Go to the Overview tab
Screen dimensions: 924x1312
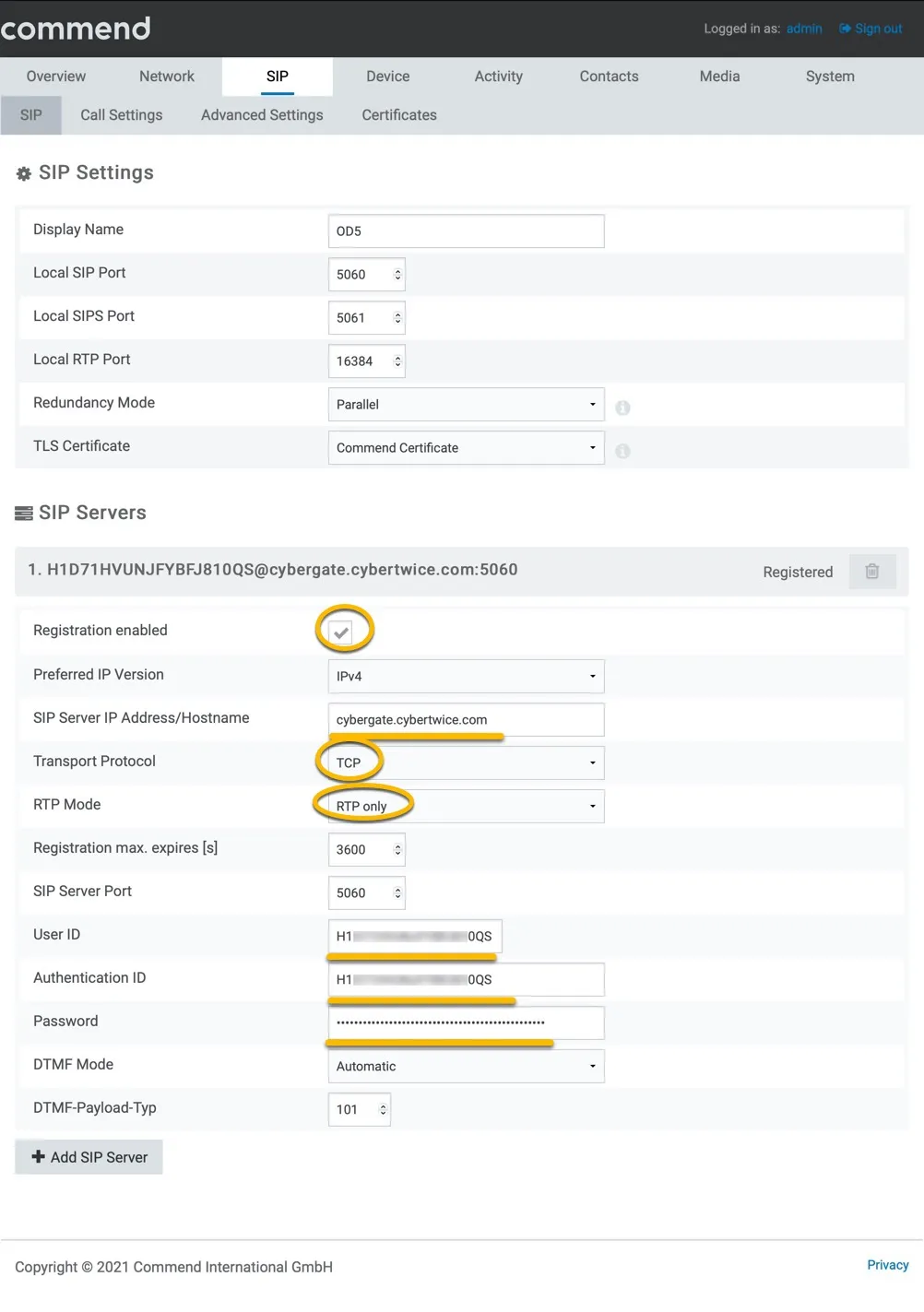56,77
